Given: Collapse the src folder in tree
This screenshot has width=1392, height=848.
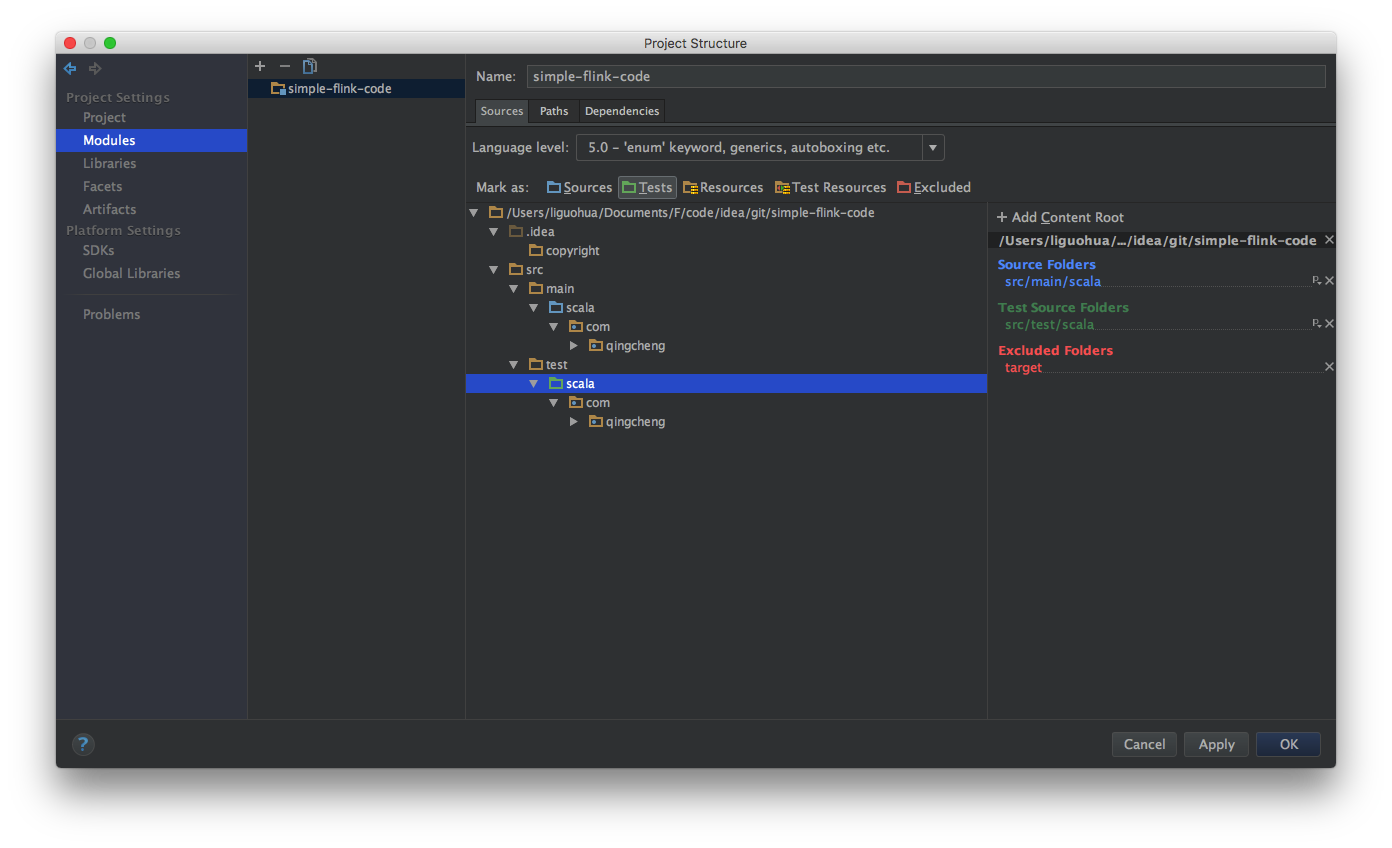Looking at the screenshot, I should click(x=494, y=270).
